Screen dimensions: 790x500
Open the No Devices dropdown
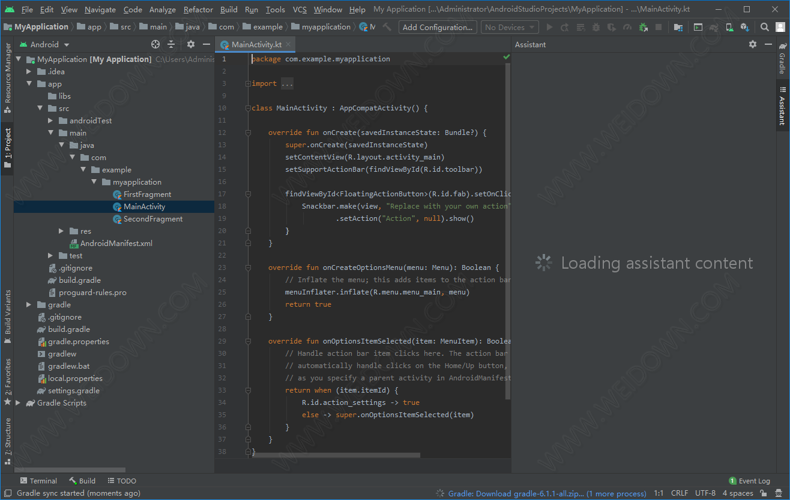pyautogui.click(x=509, y=27)
